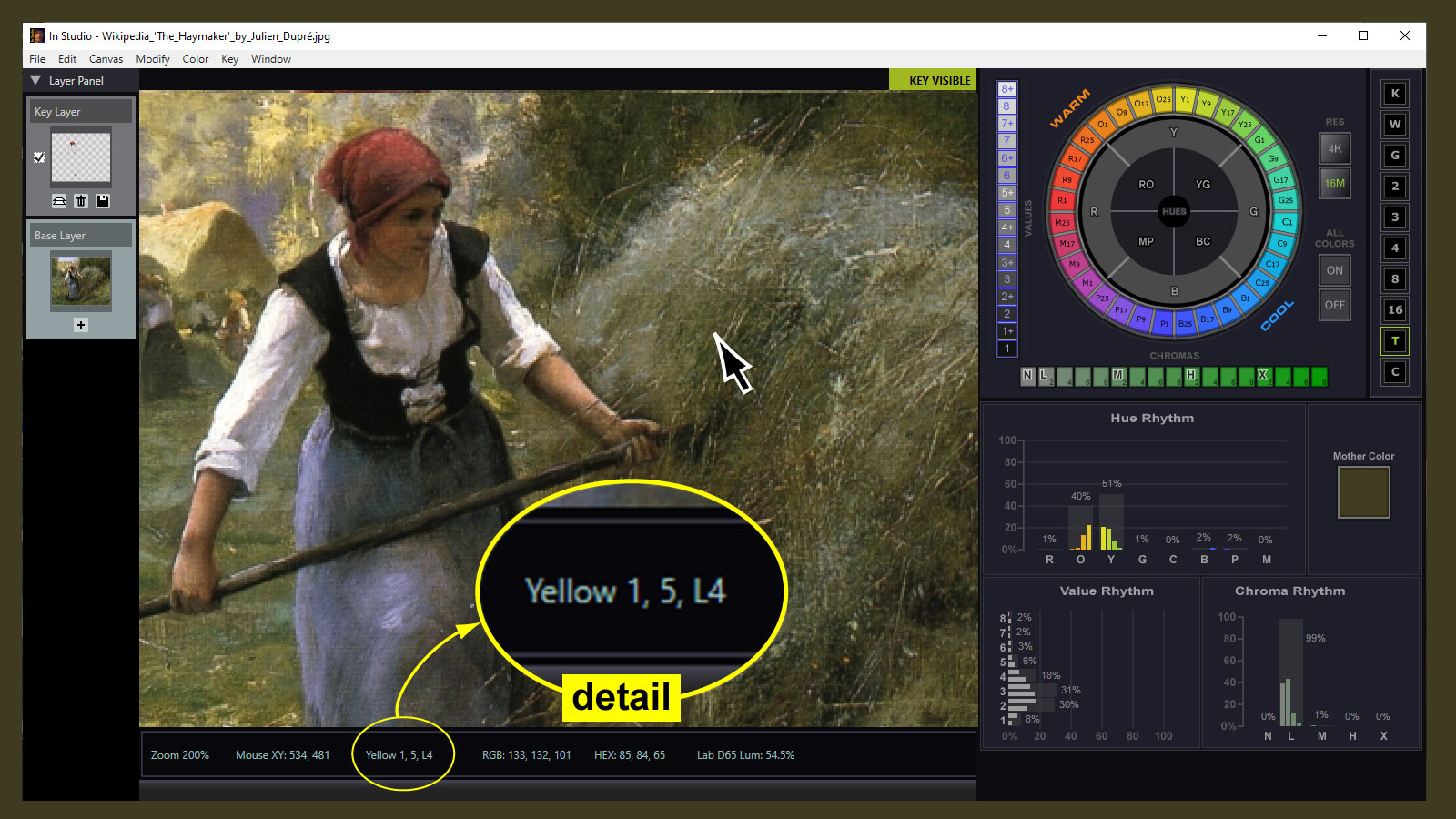Click the Key Layer stack/merge icon
The width and height of the screenshot is (1456, 819).
(59, 201)
